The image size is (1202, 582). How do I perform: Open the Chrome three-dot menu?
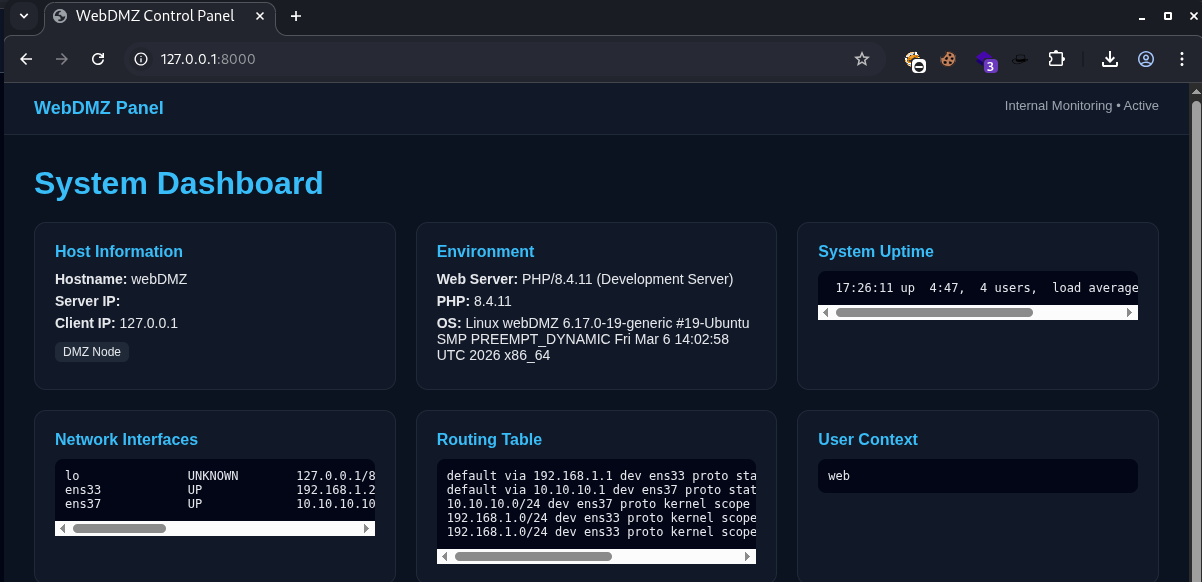tap(1181, 59)
